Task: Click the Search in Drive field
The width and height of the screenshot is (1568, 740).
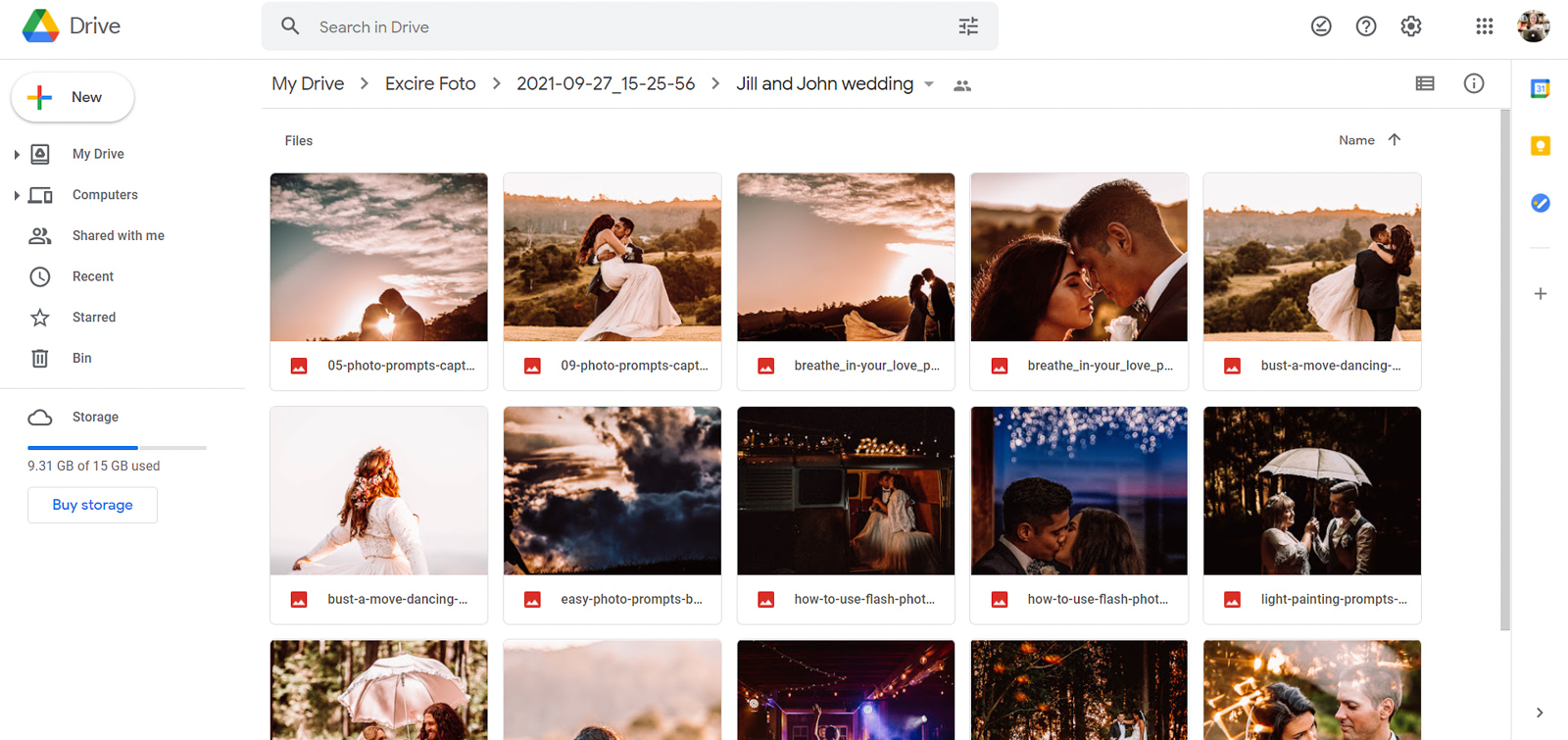Action: [x=629, y=26]
